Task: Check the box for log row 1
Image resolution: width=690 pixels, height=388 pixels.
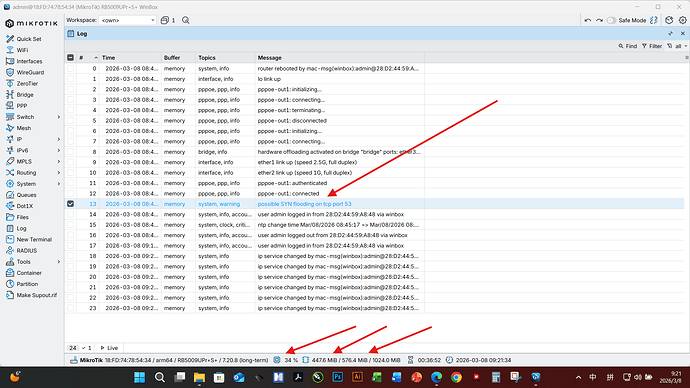Action: [x=70, y=79]
